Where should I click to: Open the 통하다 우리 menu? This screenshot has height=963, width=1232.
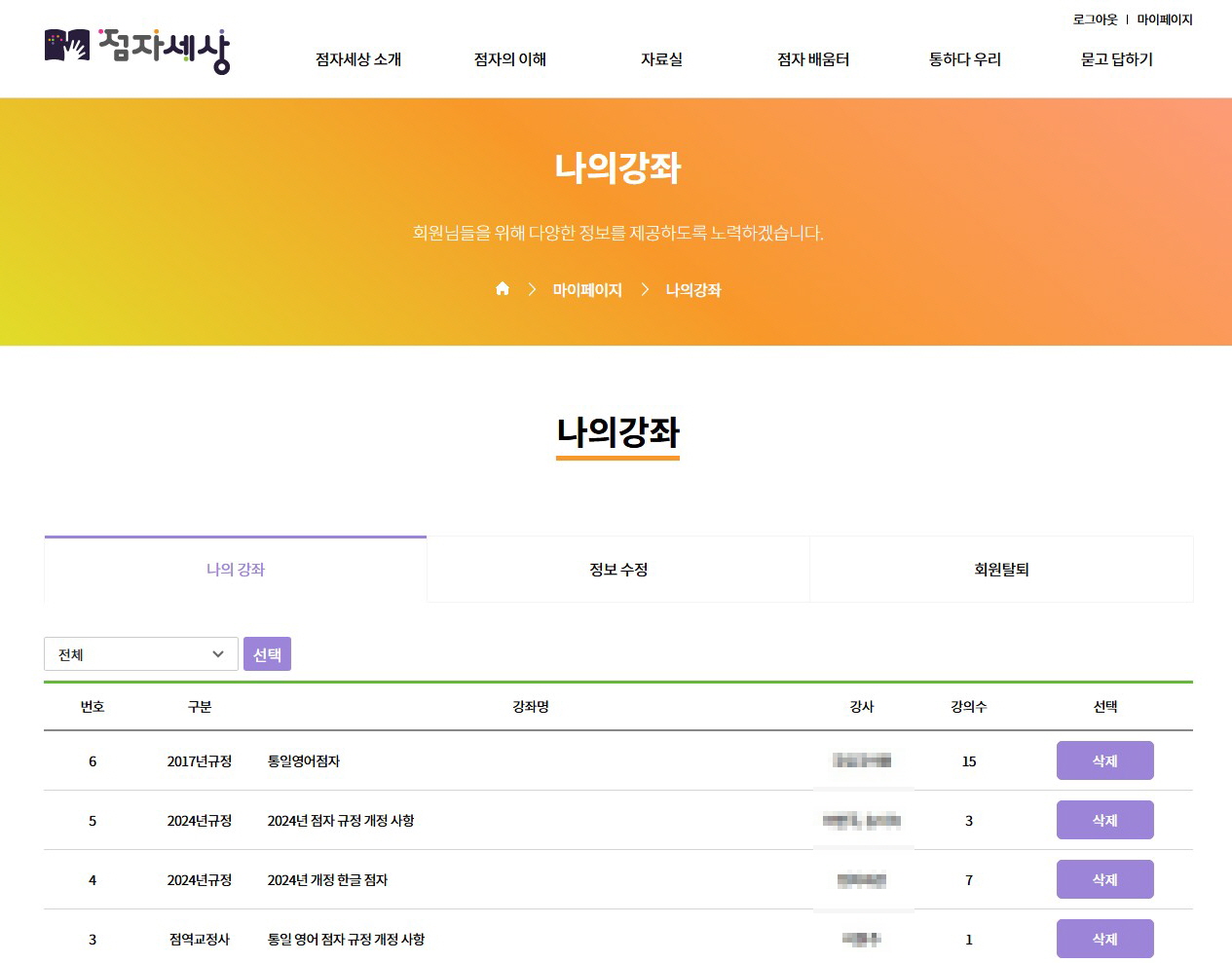click(x=965, y=59)
